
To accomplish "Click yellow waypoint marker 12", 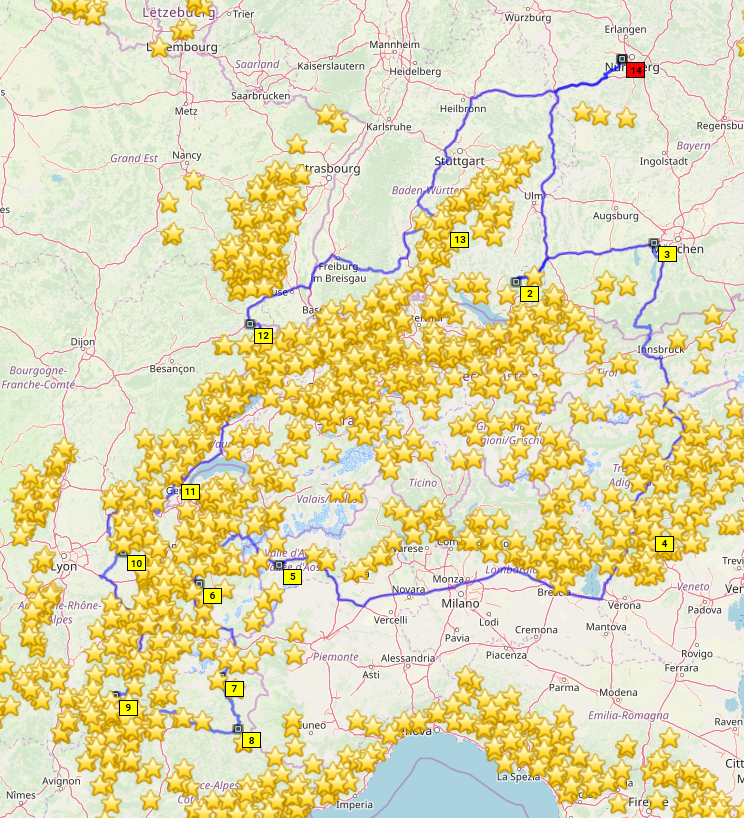I will click(263, 336).
